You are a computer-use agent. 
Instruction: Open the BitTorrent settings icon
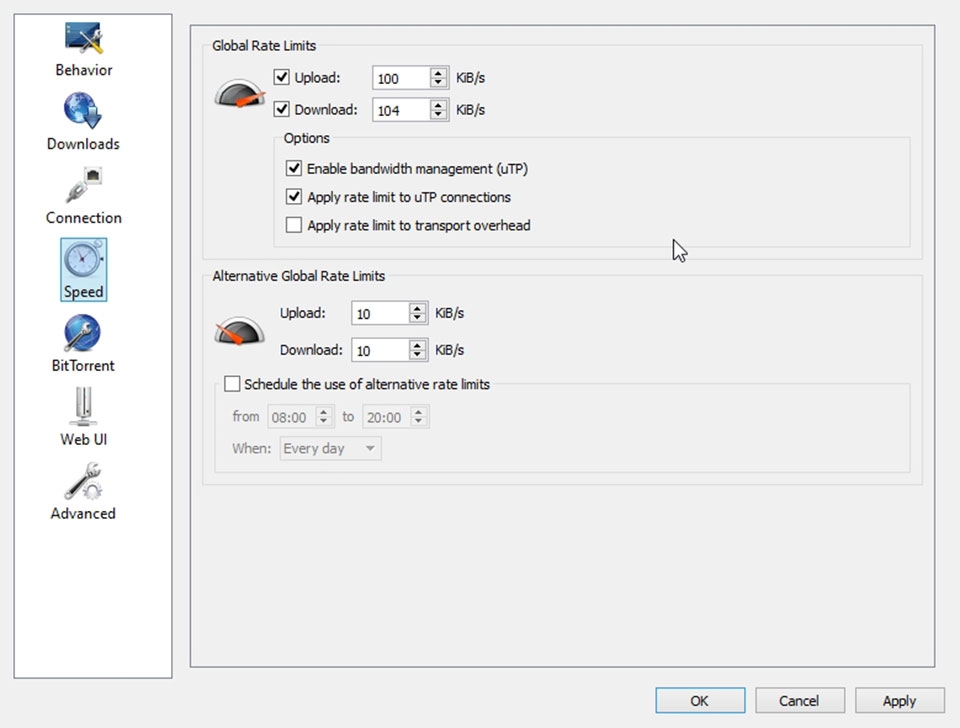pos(83,333)
